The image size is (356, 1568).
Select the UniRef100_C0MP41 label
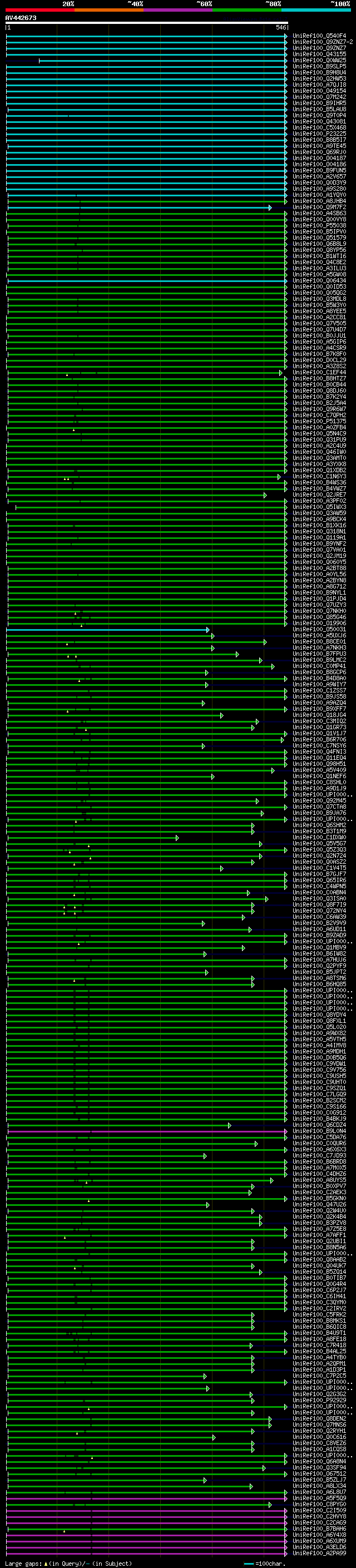pyautogui.click(x=319, y=666)
